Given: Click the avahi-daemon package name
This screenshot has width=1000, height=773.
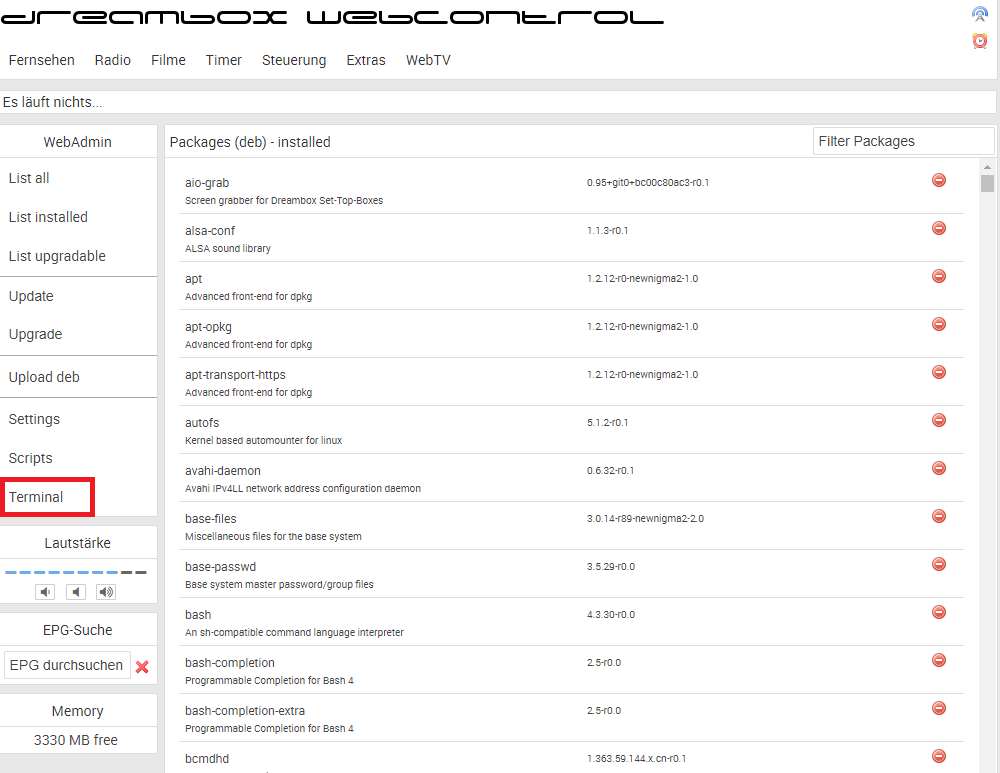Looking at the screenshot, I should [x=223, y=471].
